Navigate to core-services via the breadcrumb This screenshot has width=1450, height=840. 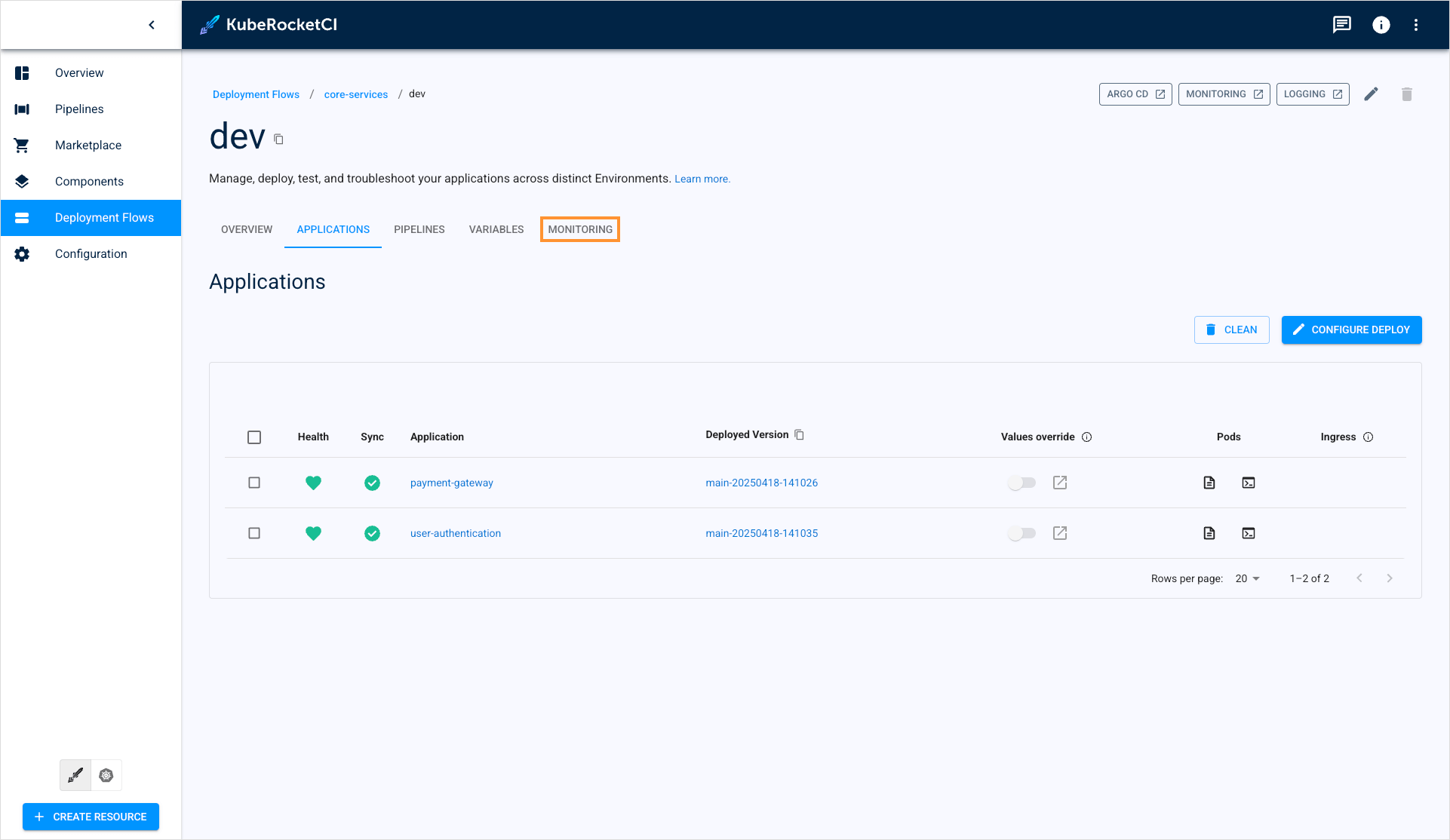tap(355, 94)
